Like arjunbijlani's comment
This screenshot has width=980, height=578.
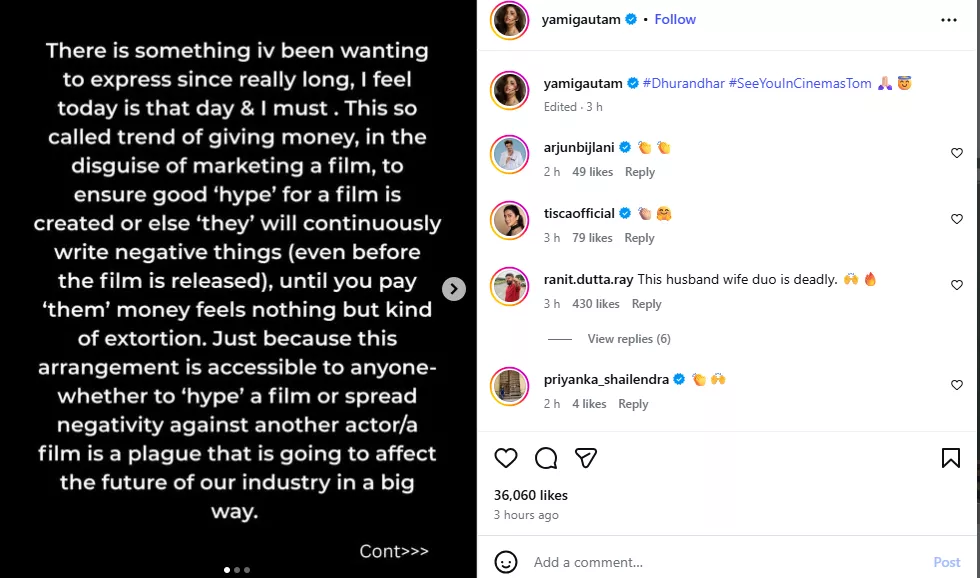(957, 153)
